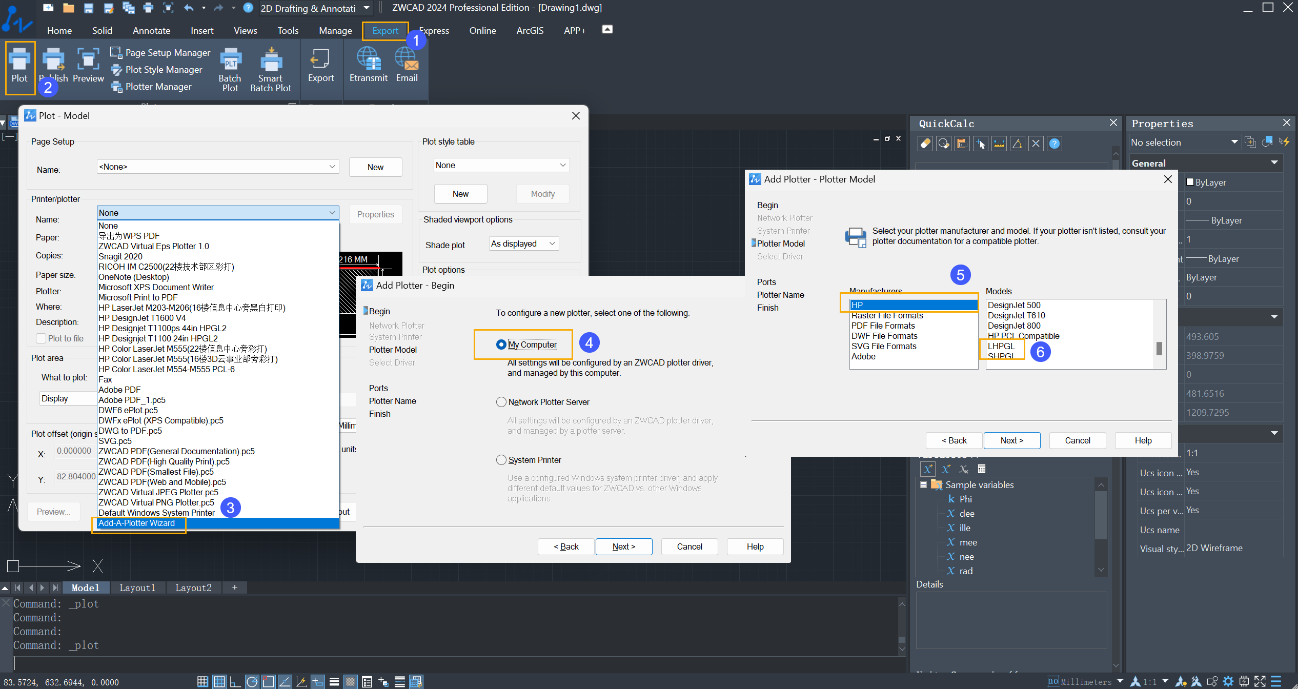Toggle grid display in status bar

point(203,682)
